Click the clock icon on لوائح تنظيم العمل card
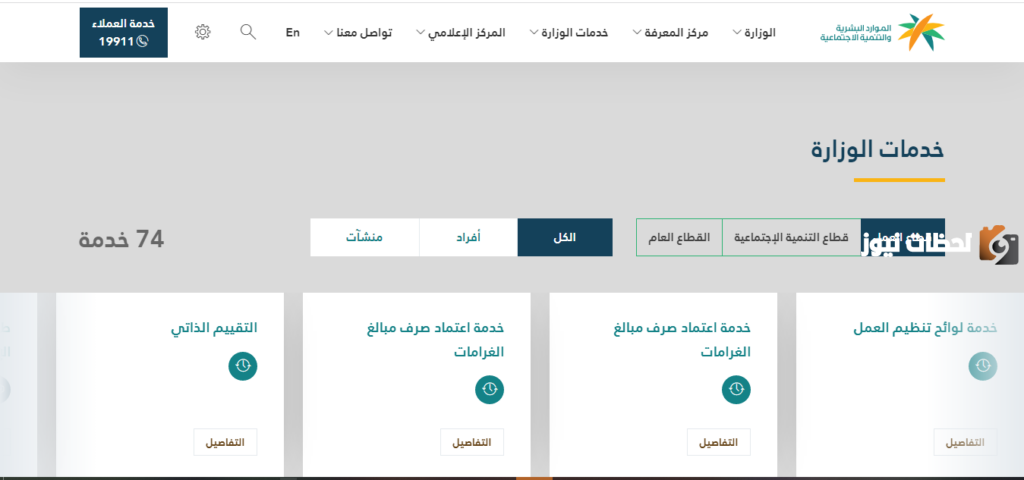Viewport: 1024px width, 480px height. [x=983, y=366]
